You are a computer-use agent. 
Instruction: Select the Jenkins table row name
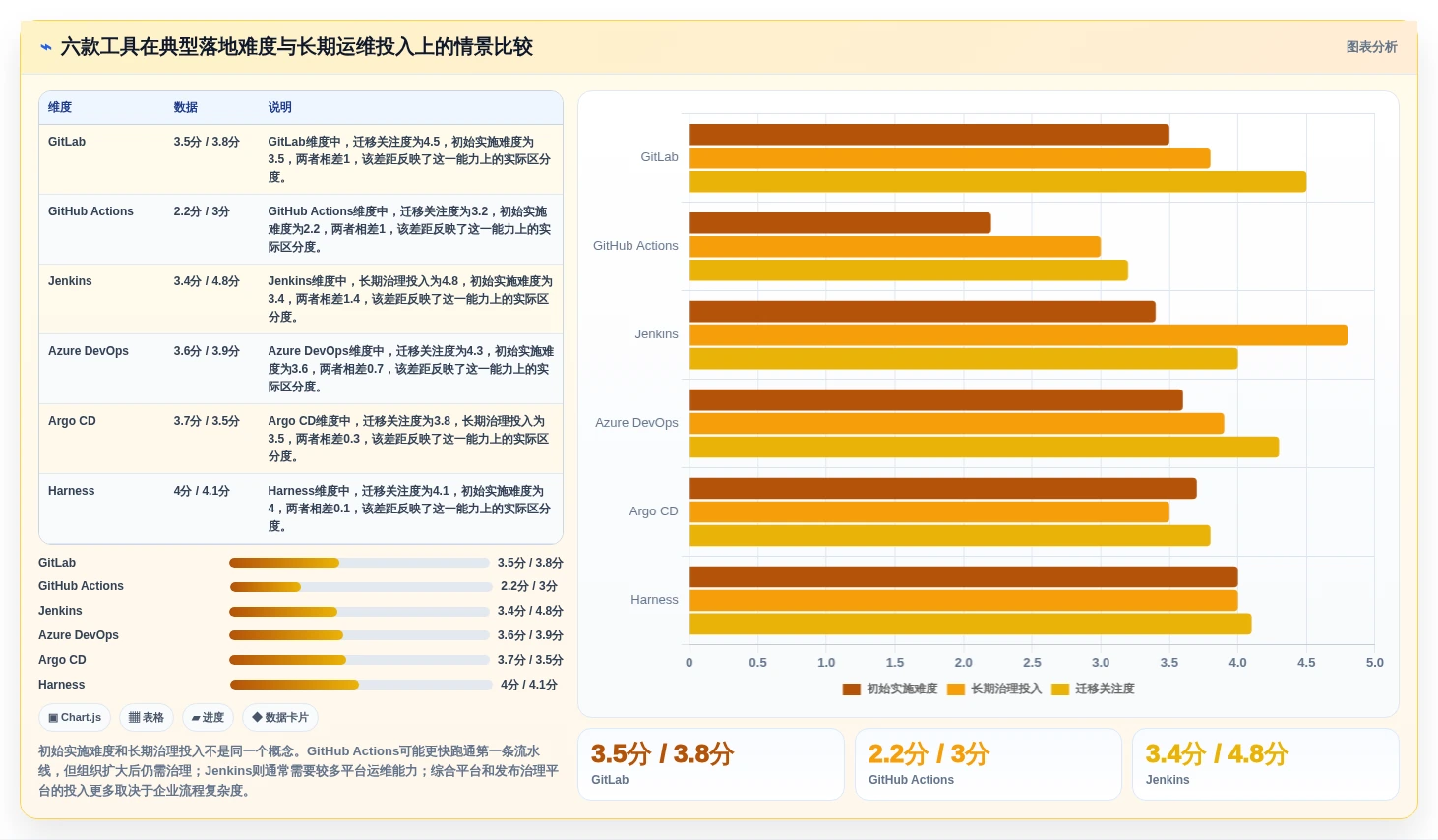coord(70,281)
